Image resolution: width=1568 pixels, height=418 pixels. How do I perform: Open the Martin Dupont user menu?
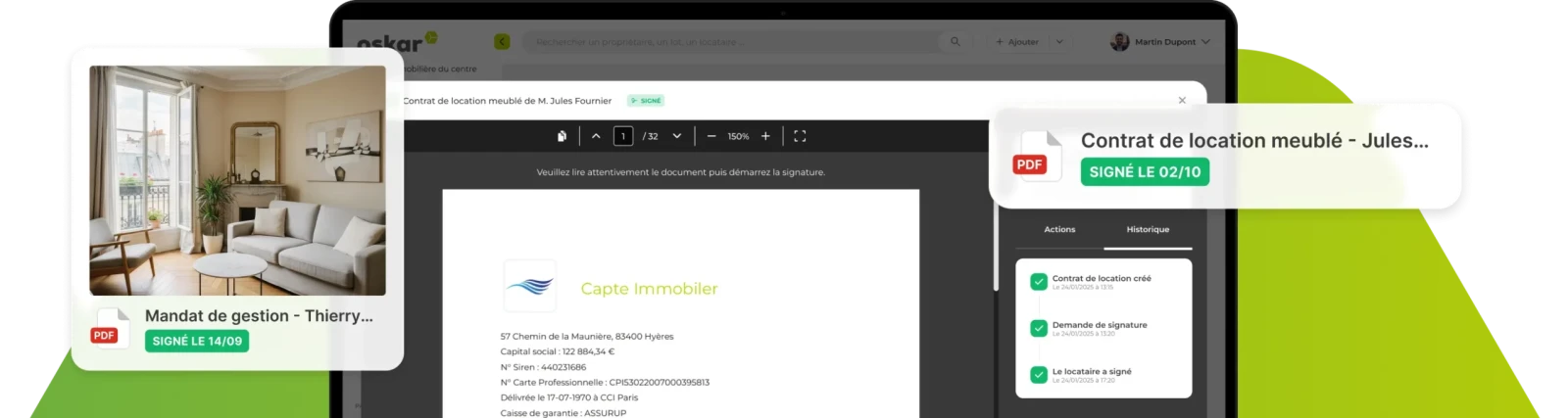coord(1160,42)
